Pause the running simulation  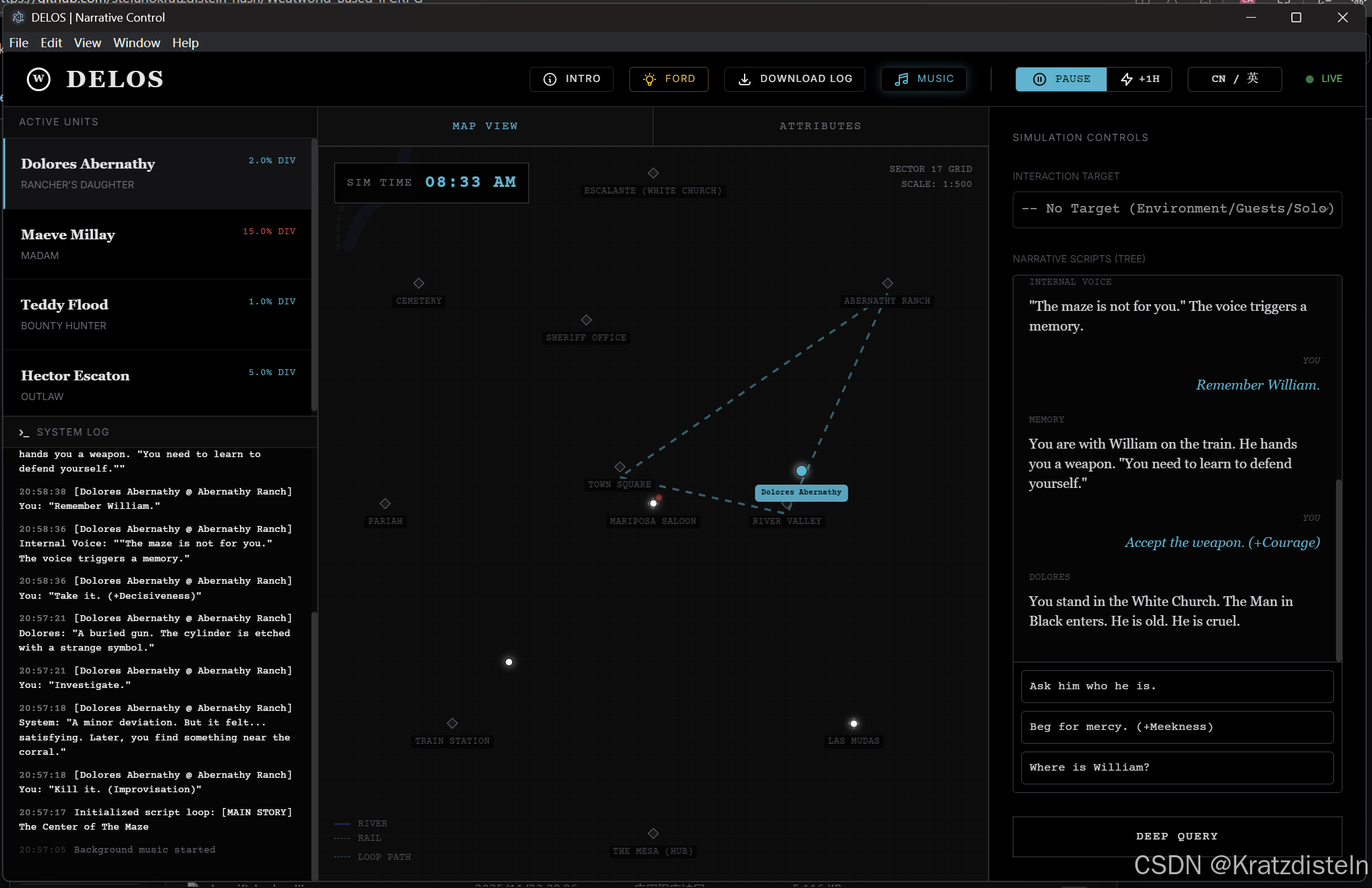tap(1061, 79)
